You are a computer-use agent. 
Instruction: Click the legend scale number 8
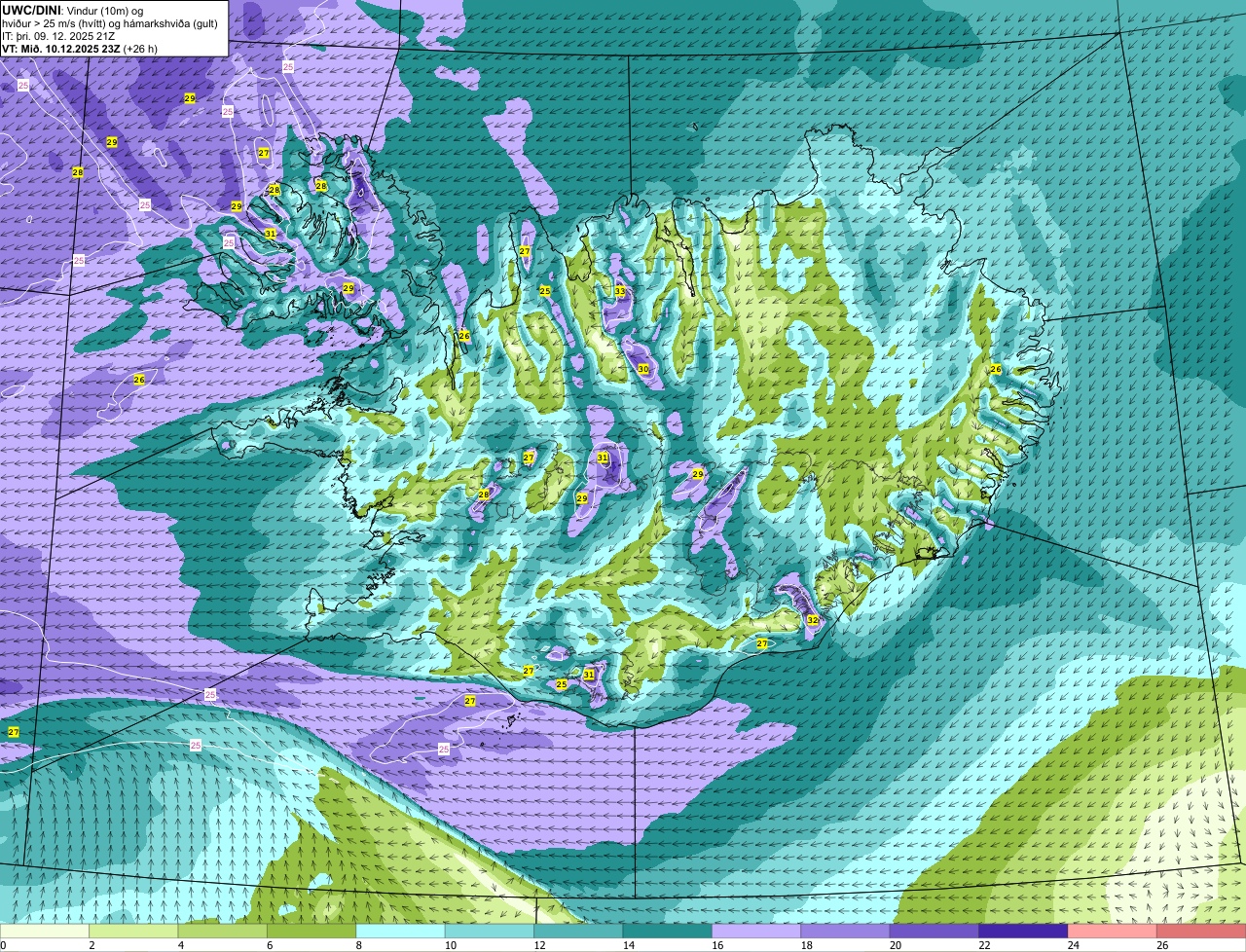point(357,945)
